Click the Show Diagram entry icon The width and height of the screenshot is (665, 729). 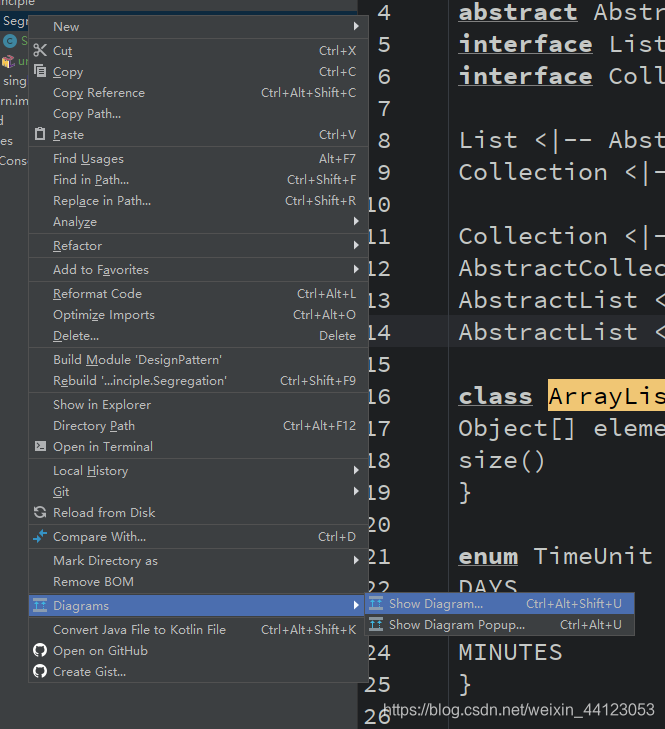click(x=376, y=603)
